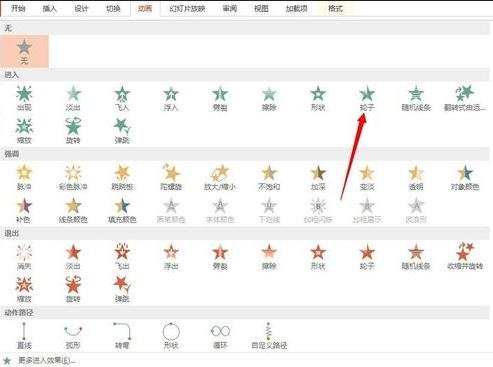The height and width of the screenshot is (367, 493).
Task: Open the 设计 ribbon tab
Action: click(x=81, y=9)
